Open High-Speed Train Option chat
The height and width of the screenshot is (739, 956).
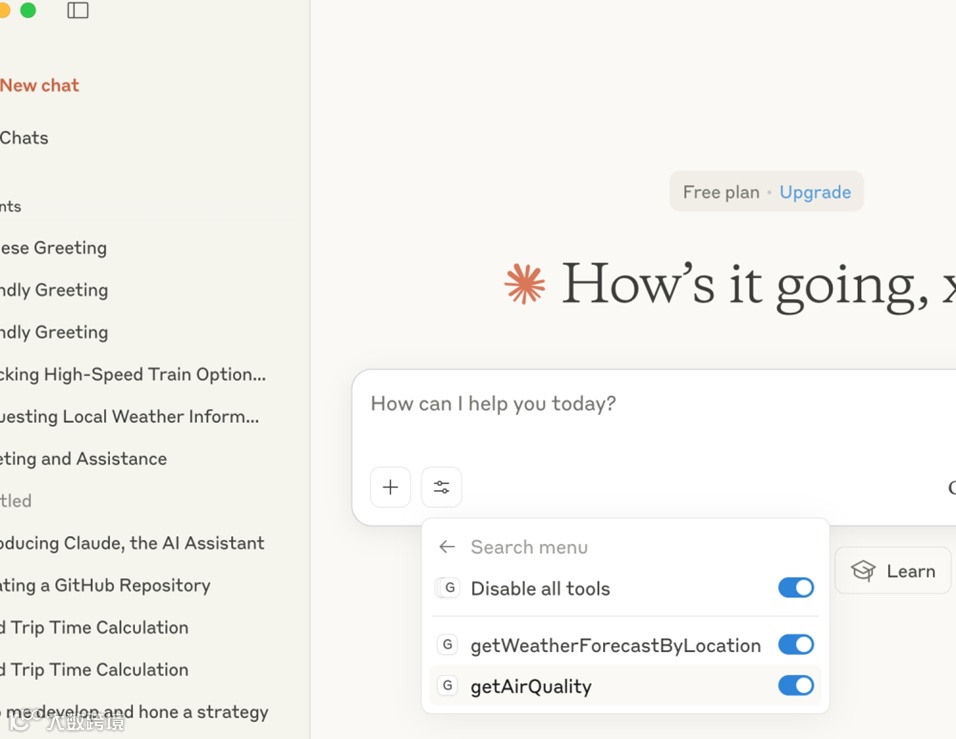(133, 374)
